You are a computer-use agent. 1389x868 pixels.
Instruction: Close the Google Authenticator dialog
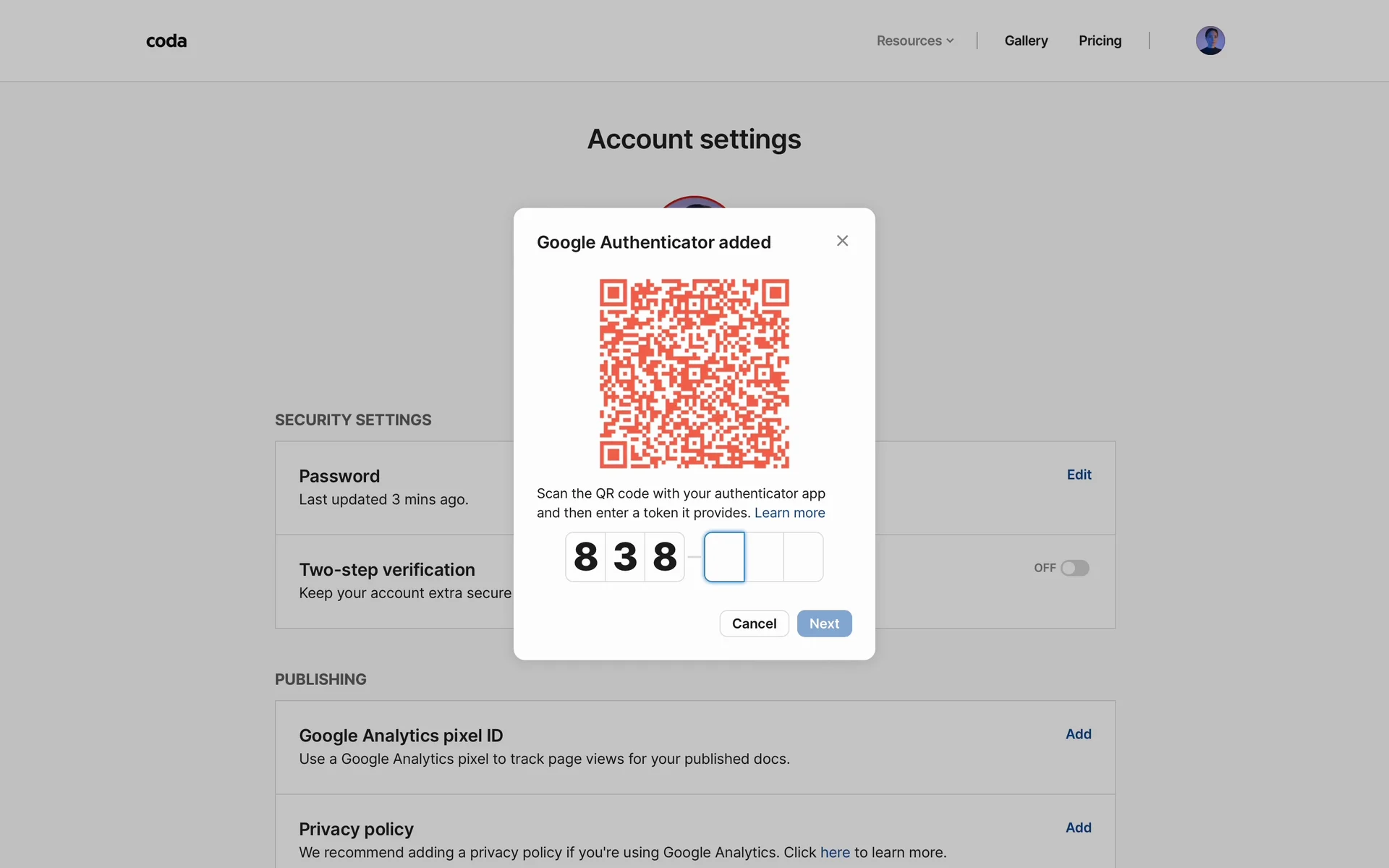[842, 241]
